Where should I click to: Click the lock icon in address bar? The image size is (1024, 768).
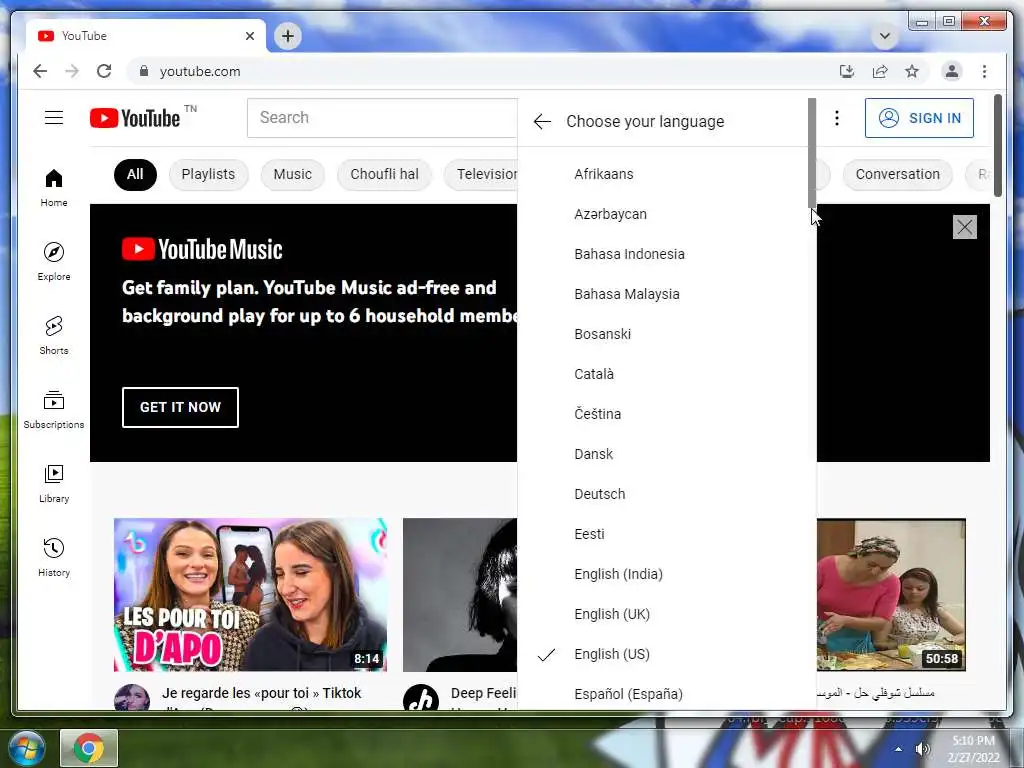pos(144,71)
